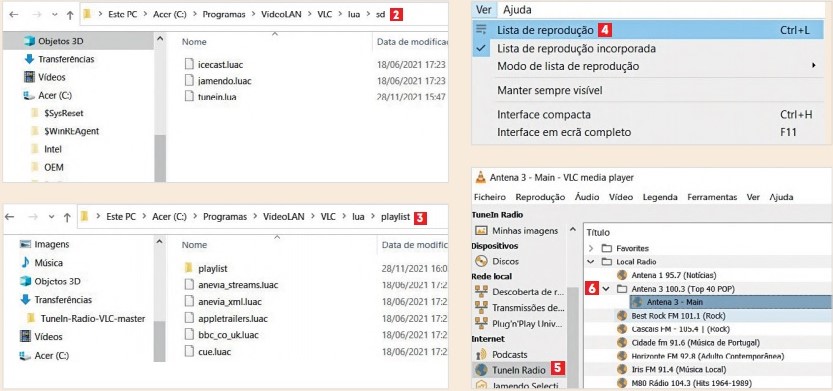Click scroll-up arrow of playlist window navigation pane
This screenshot has height=391, width=833.
click(160, 242)
